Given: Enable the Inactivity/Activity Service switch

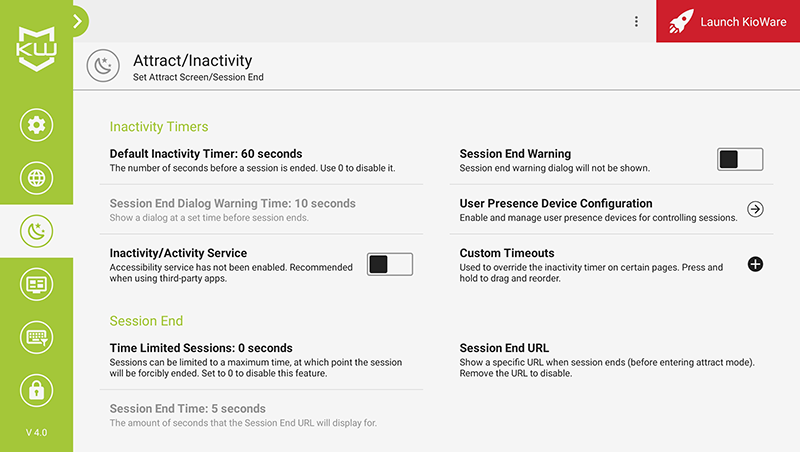Looking at the screenshot, I should 390,264.
